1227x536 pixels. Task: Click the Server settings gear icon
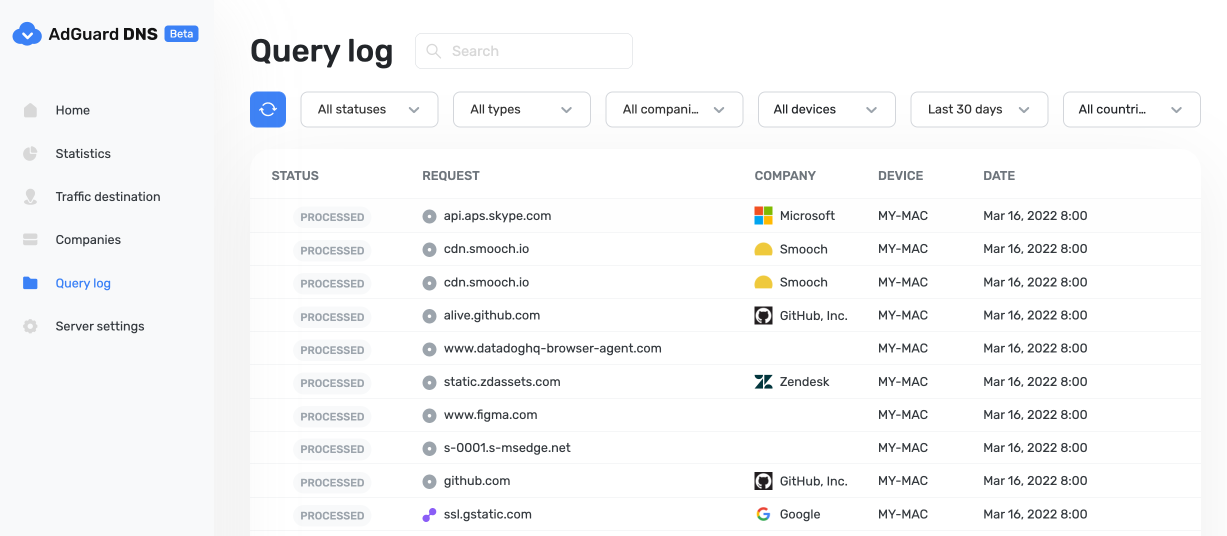tap(30, 326)
